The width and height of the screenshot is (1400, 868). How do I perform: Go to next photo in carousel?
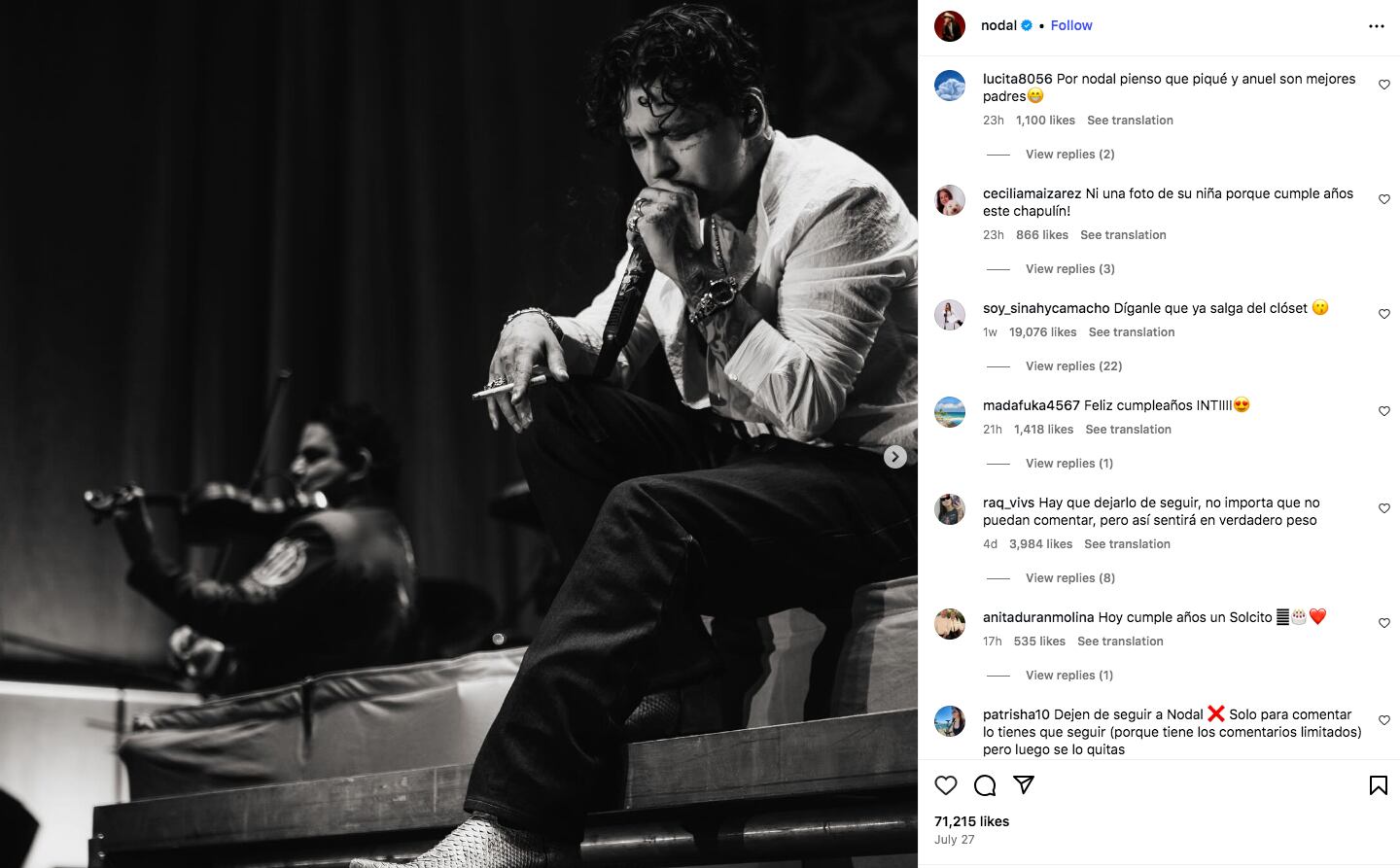click(895, 457)
